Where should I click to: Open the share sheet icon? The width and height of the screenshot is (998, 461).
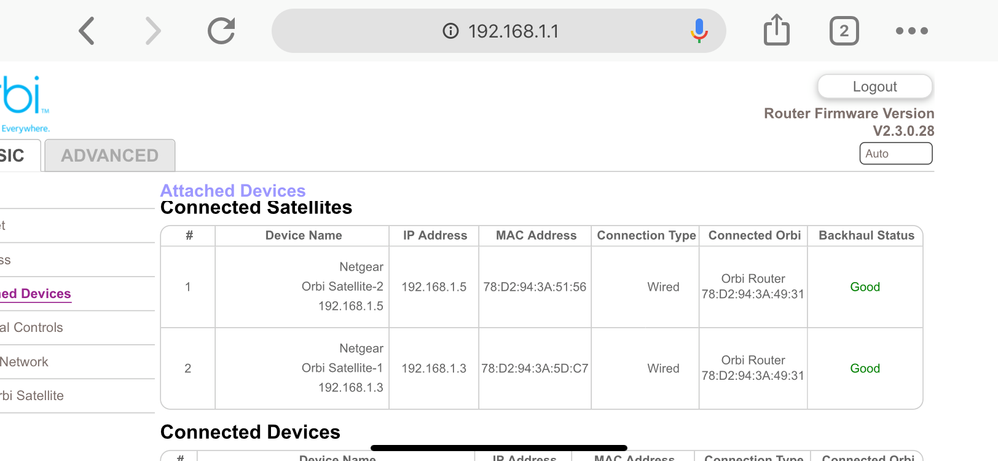777,31
